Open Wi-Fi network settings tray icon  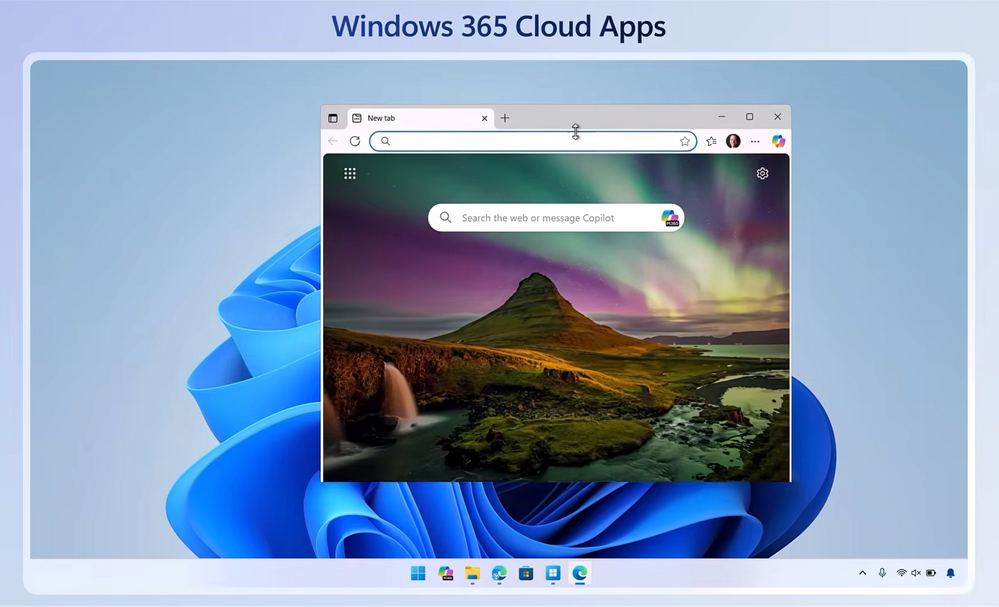tap(902, 573)
